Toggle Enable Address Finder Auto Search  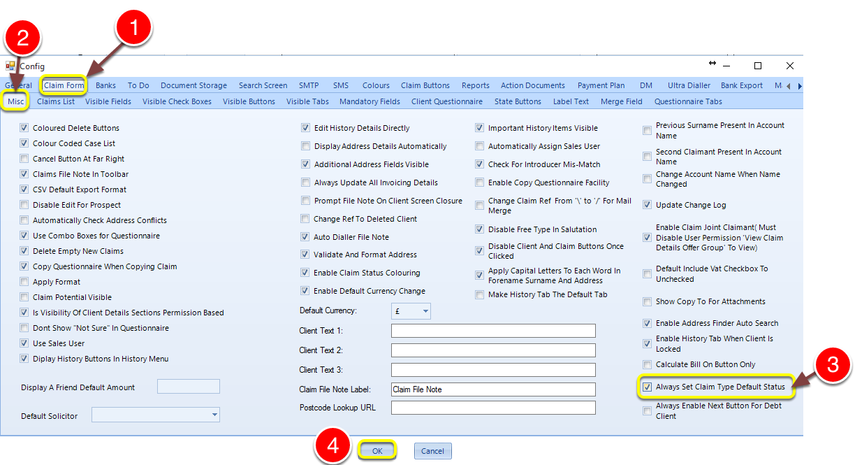[x=647, y=323]
